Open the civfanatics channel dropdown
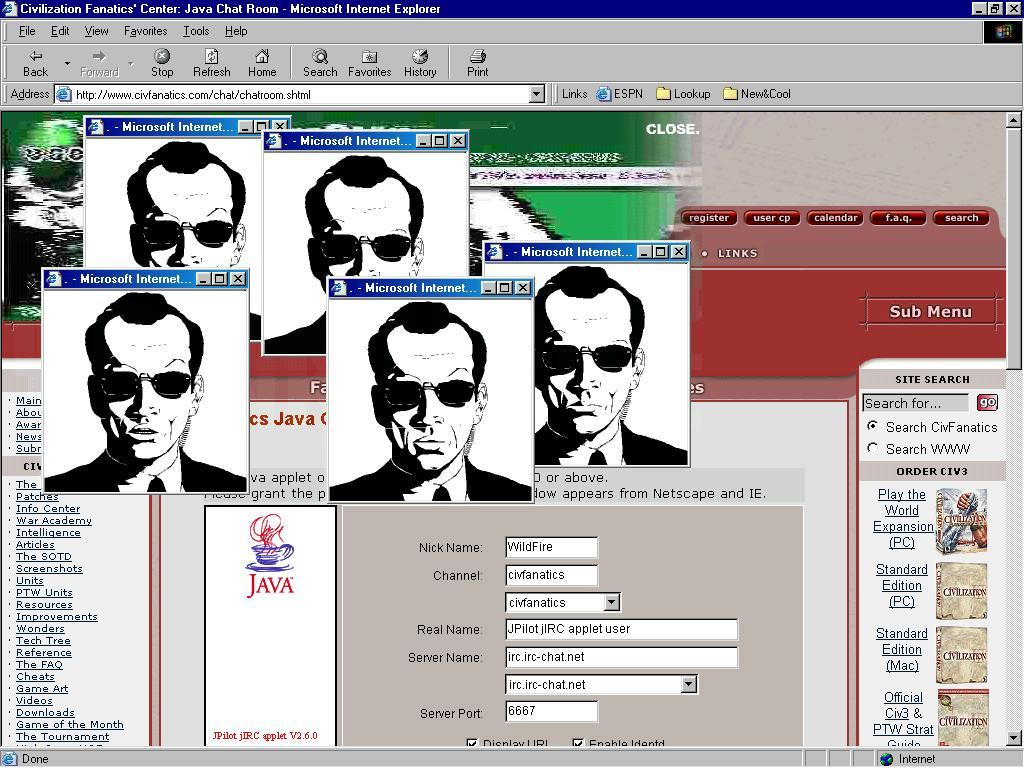This screenshot has width=1024, height=768. click(x=612, y=602)
